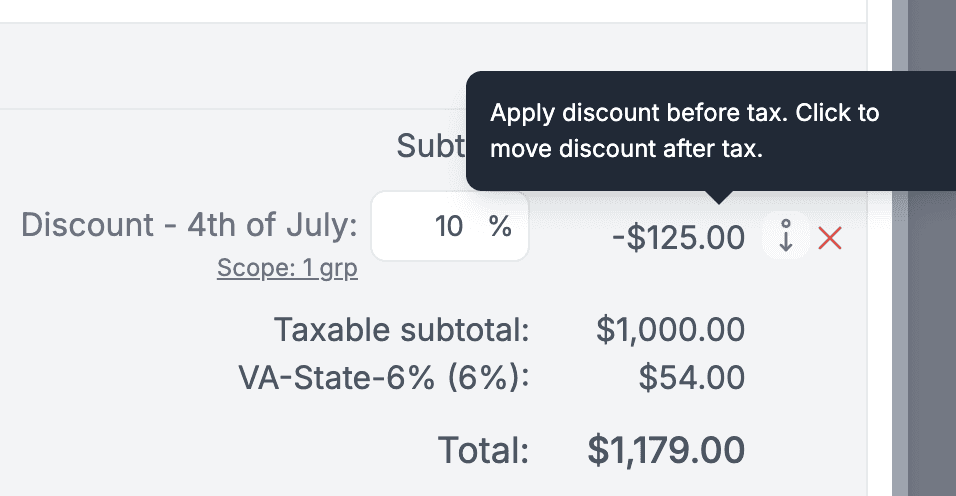
Task: Select the $54.00 tax amount
Action: pos(692,377)
